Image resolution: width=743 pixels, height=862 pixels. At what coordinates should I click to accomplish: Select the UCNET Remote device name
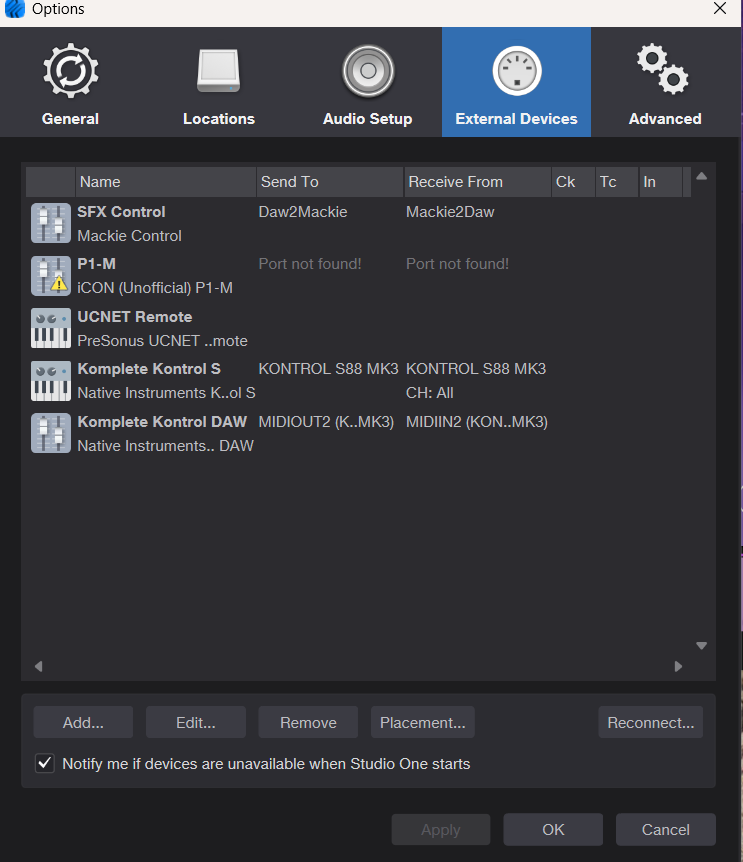[x=135, y=317]
